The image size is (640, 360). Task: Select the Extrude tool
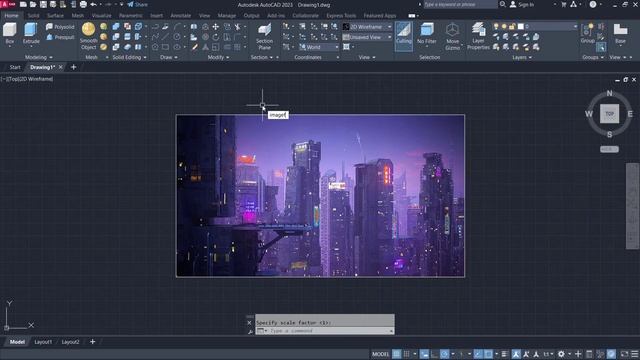pos(31,33)
